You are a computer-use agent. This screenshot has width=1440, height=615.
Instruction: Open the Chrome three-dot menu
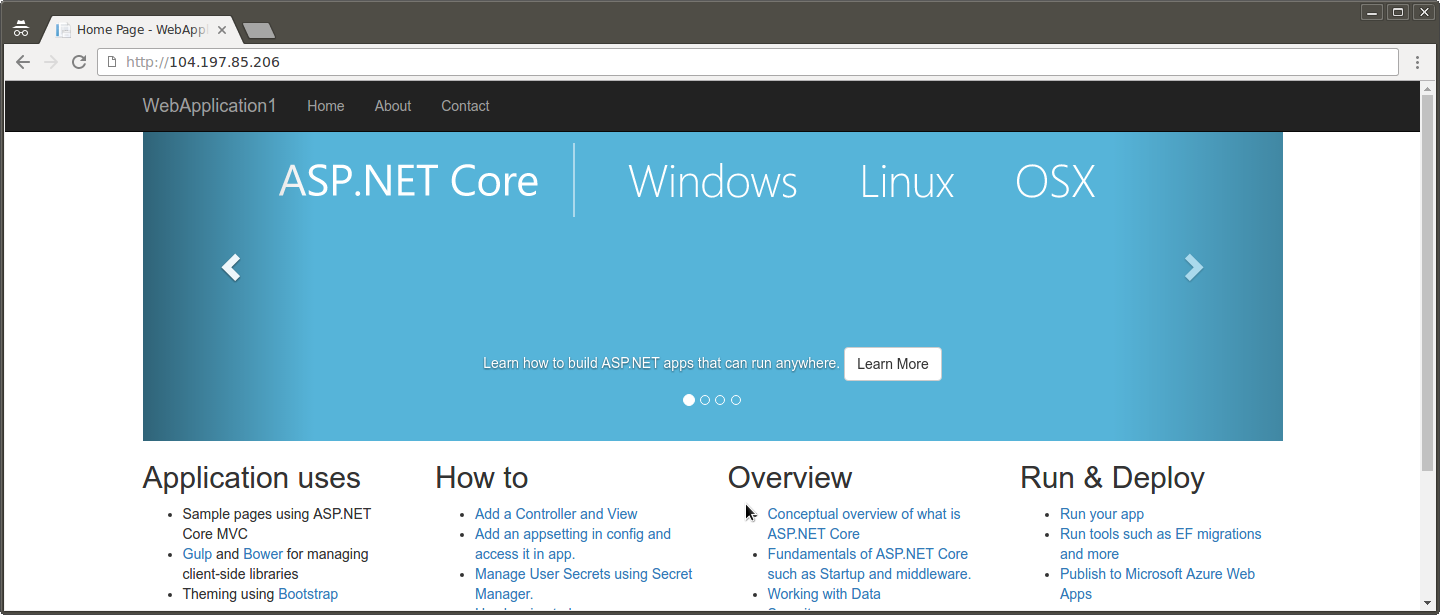1417,62
